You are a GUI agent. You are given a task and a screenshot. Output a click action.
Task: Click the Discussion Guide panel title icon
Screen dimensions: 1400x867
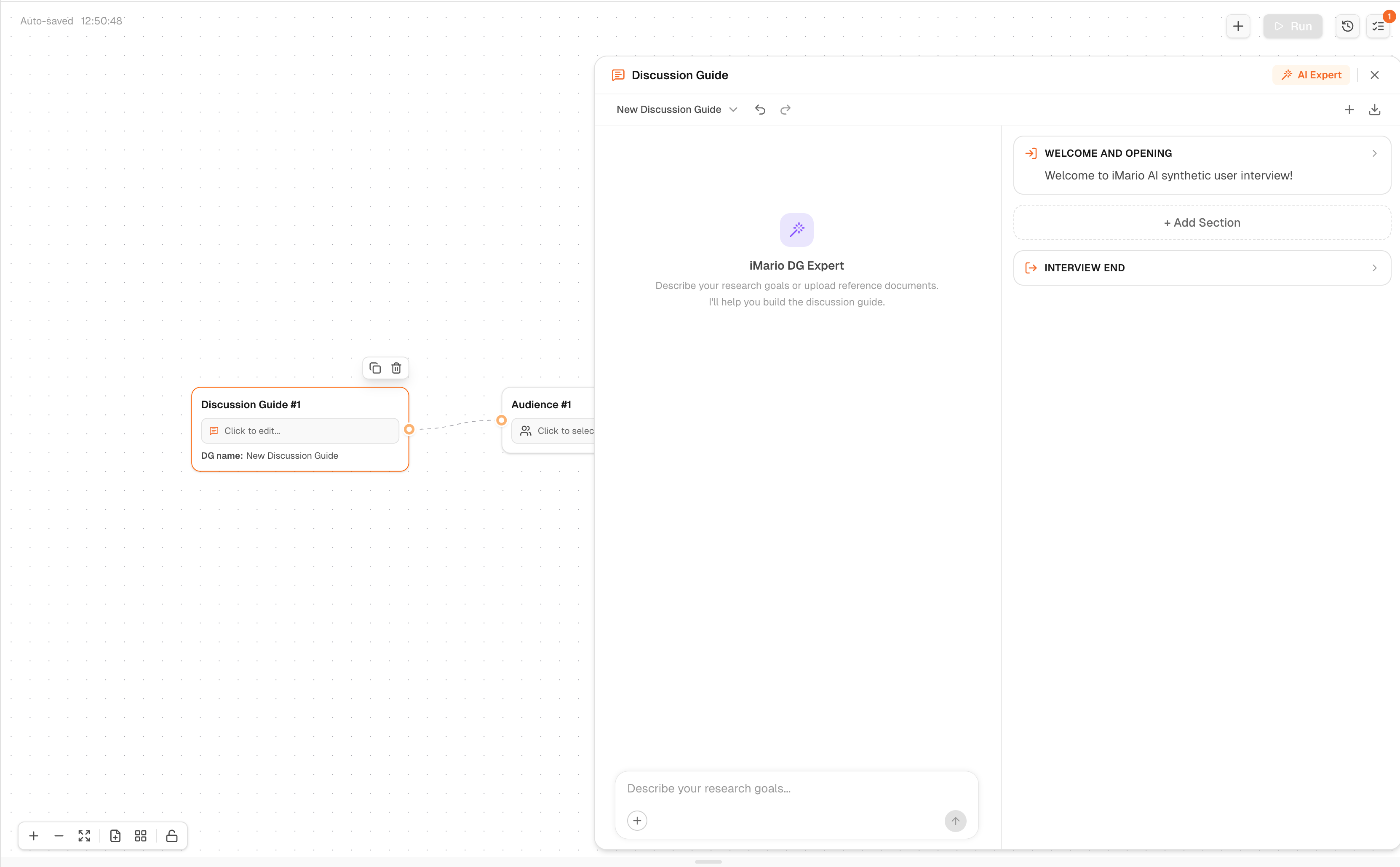click(618, 75)
